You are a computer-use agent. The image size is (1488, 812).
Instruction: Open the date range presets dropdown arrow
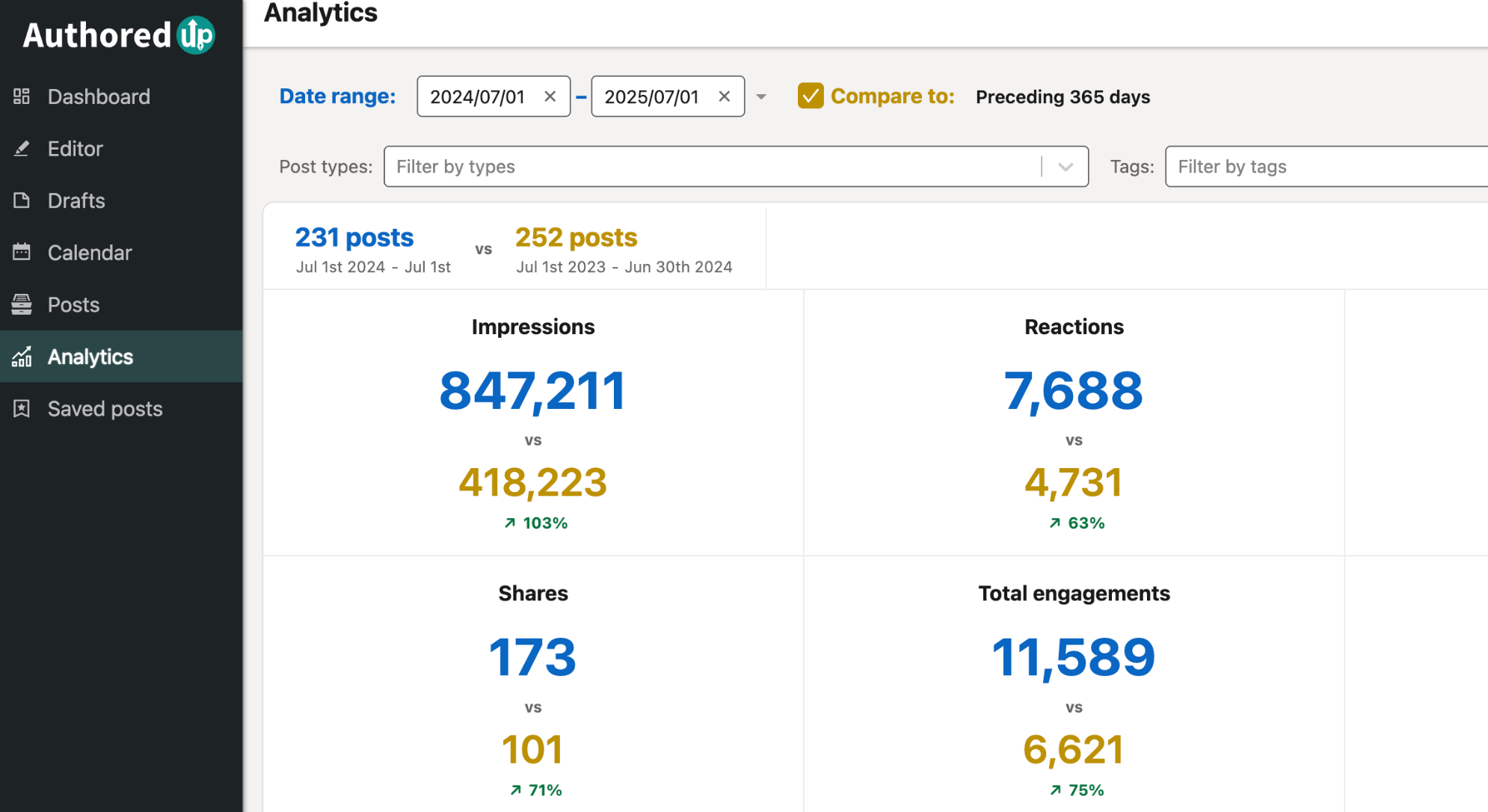click(x=761, y=96)
